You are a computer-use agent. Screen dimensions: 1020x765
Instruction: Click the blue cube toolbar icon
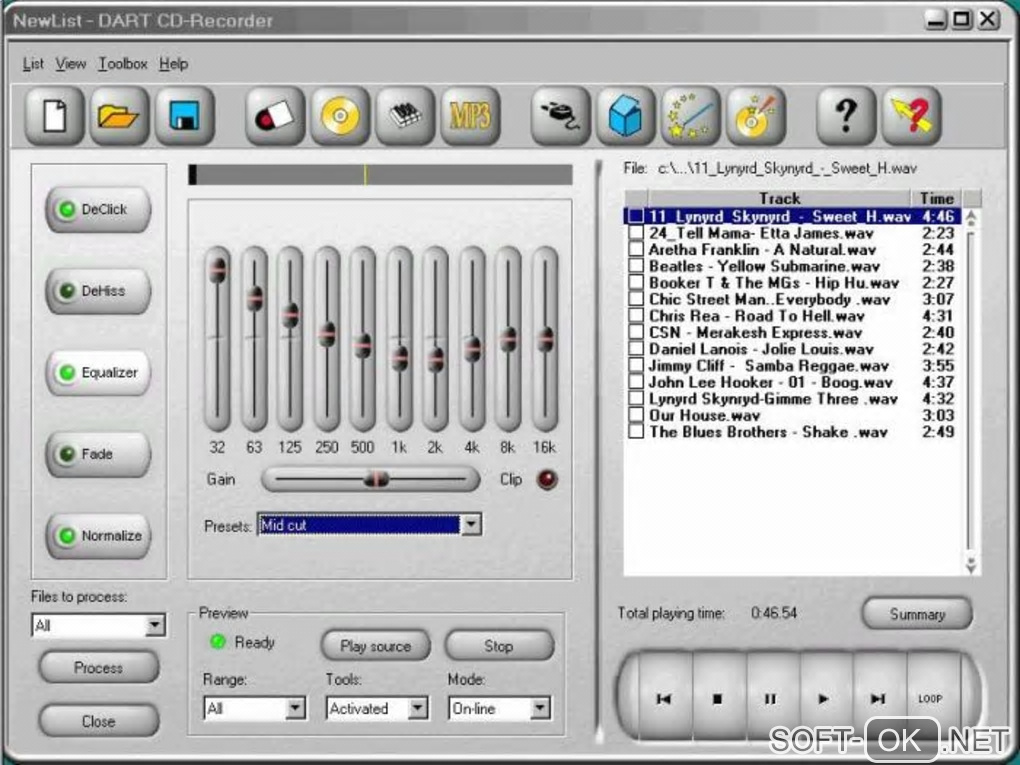tap(625, 116)
